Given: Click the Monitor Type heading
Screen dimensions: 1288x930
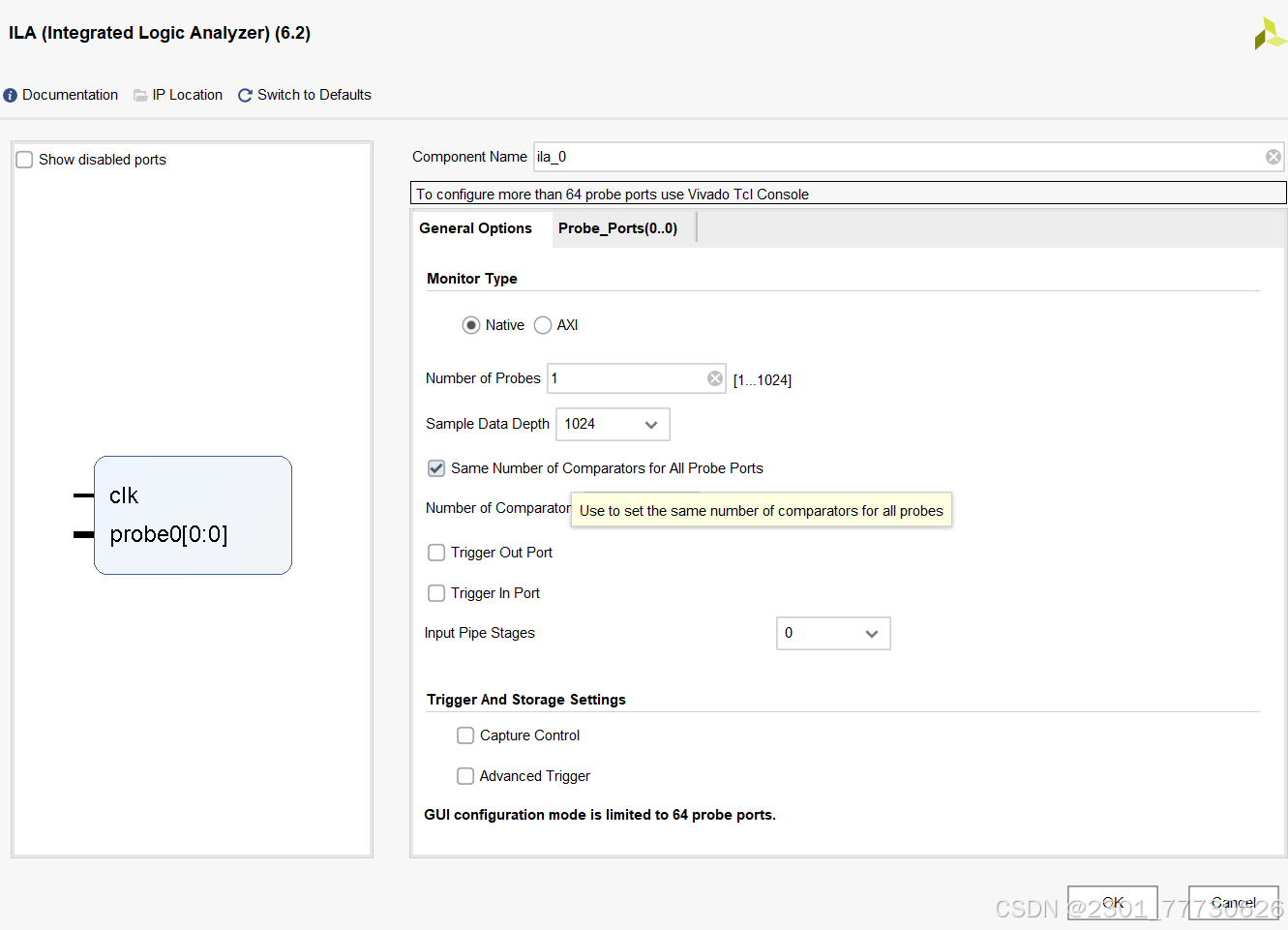Looking at the screenshot, I should [472, 279].
